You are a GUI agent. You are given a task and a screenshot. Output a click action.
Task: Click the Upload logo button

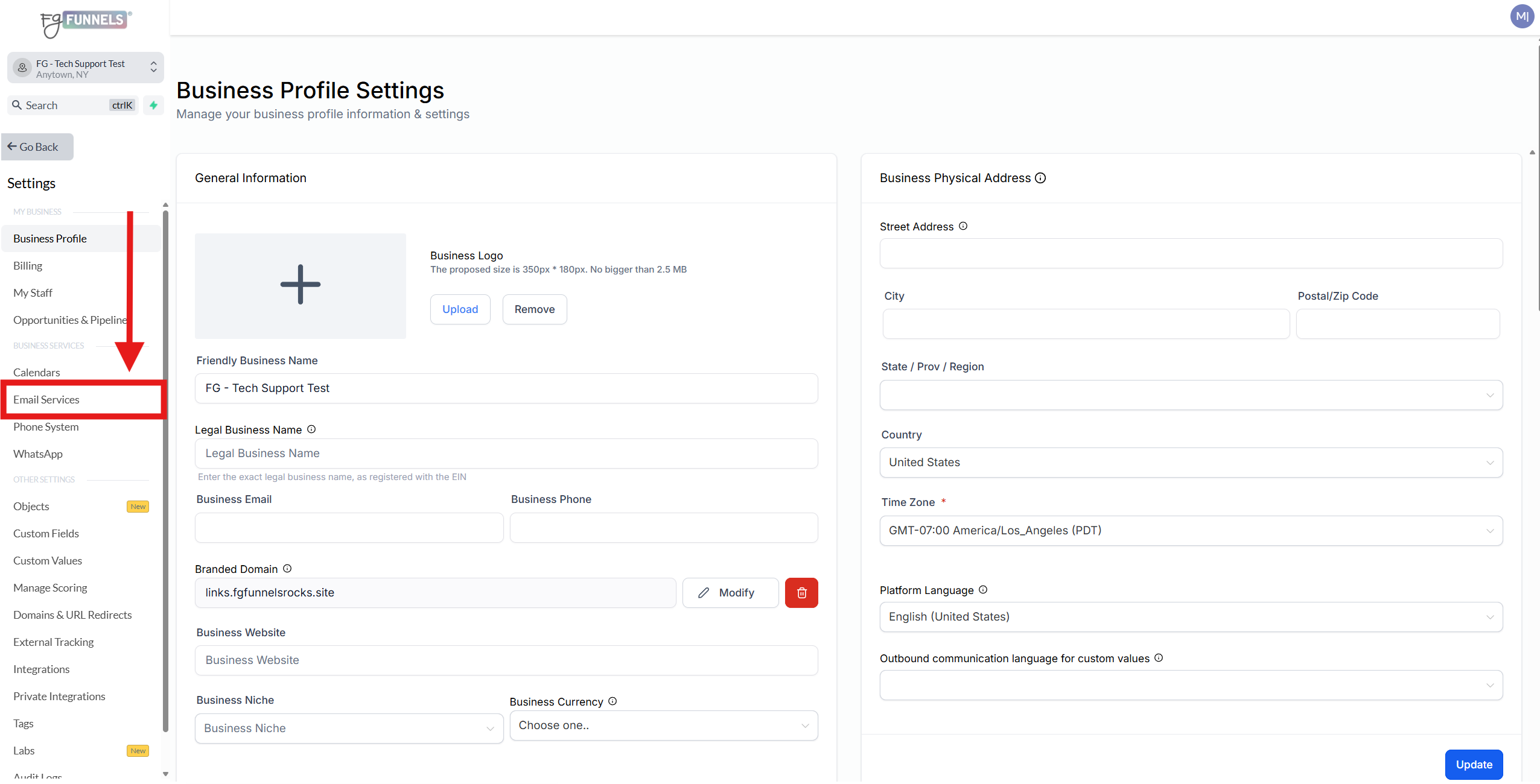[x=460, y=309]
